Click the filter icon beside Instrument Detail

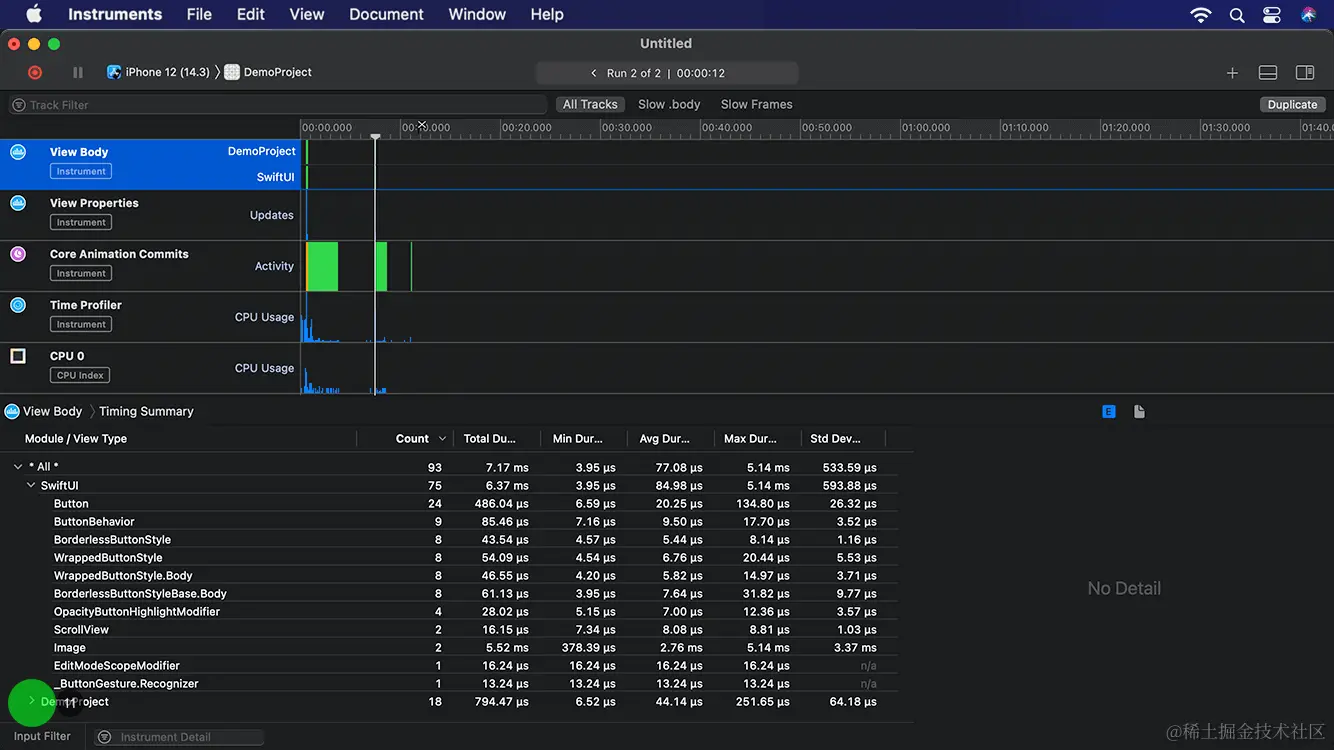(x=105, y=737)
